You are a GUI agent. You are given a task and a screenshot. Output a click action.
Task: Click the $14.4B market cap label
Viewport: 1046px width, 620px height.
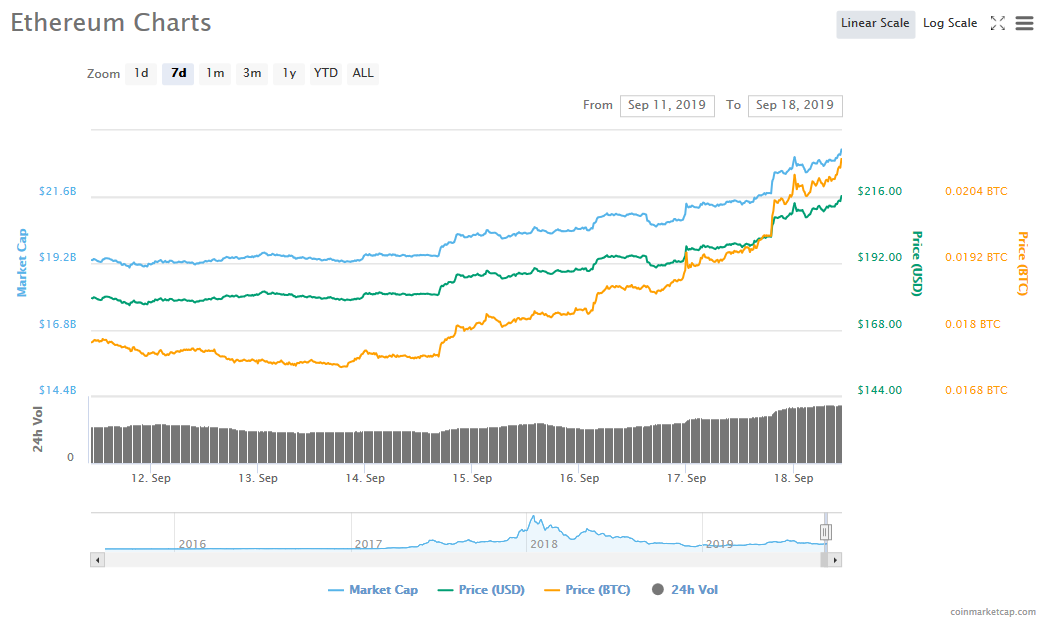[x=57, y=390]
